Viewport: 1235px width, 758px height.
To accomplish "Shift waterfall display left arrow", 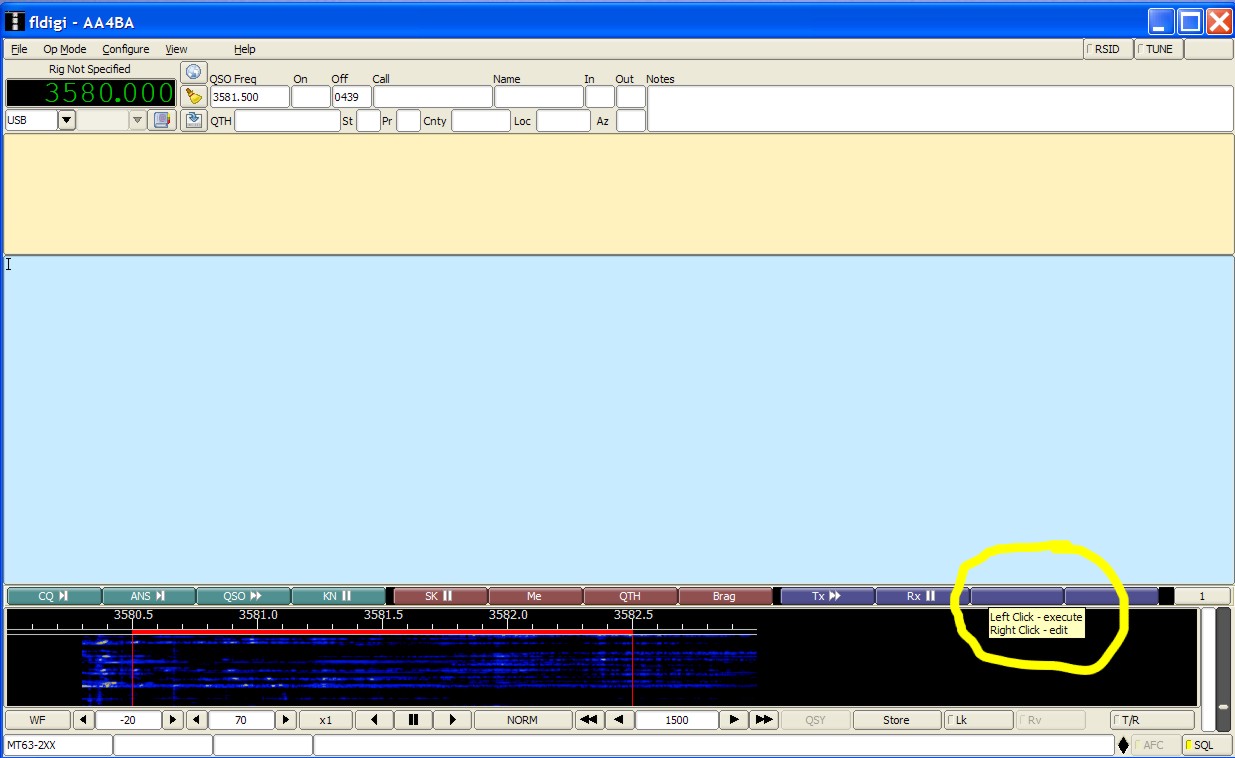I will (x=374, y=720).
